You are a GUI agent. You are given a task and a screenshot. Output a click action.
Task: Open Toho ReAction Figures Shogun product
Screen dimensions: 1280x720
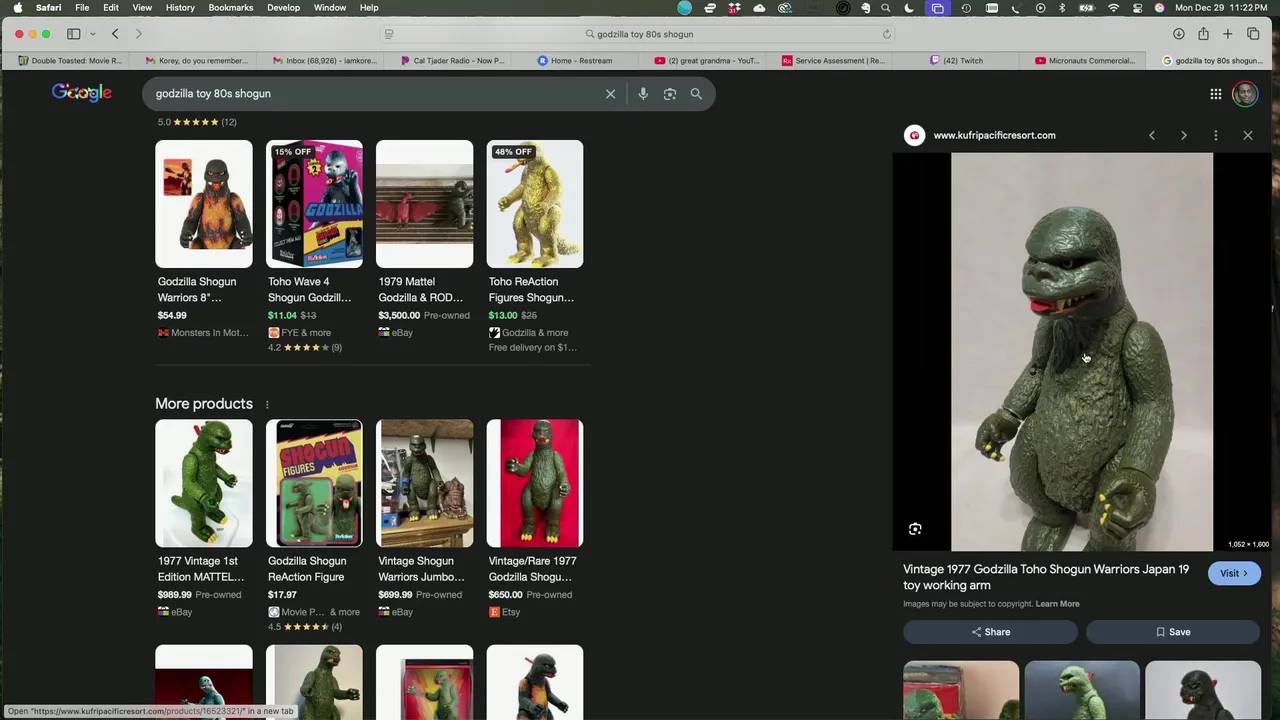tap(534, 247)
